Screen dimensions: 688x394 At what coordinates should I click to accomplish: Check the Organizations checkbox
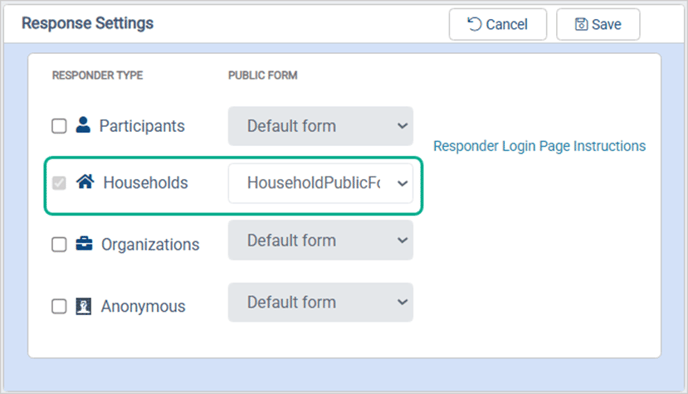coord(59,244)
